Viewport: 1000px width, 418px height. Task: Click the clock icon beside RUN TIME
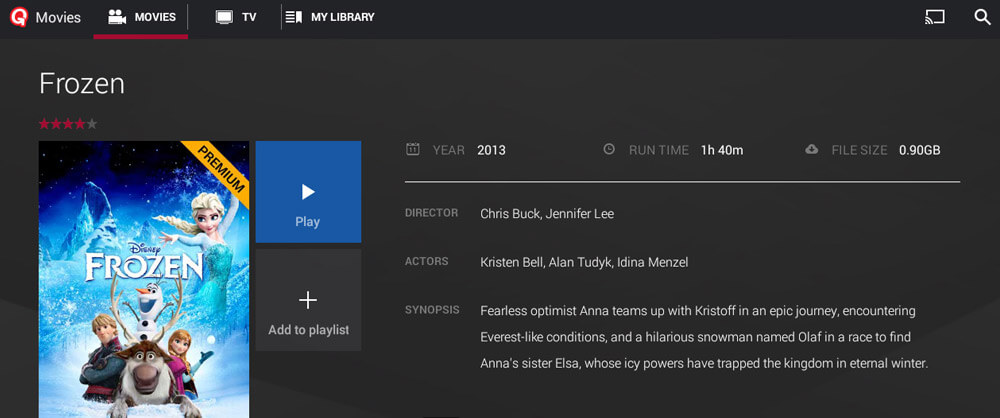coord(609,149)
